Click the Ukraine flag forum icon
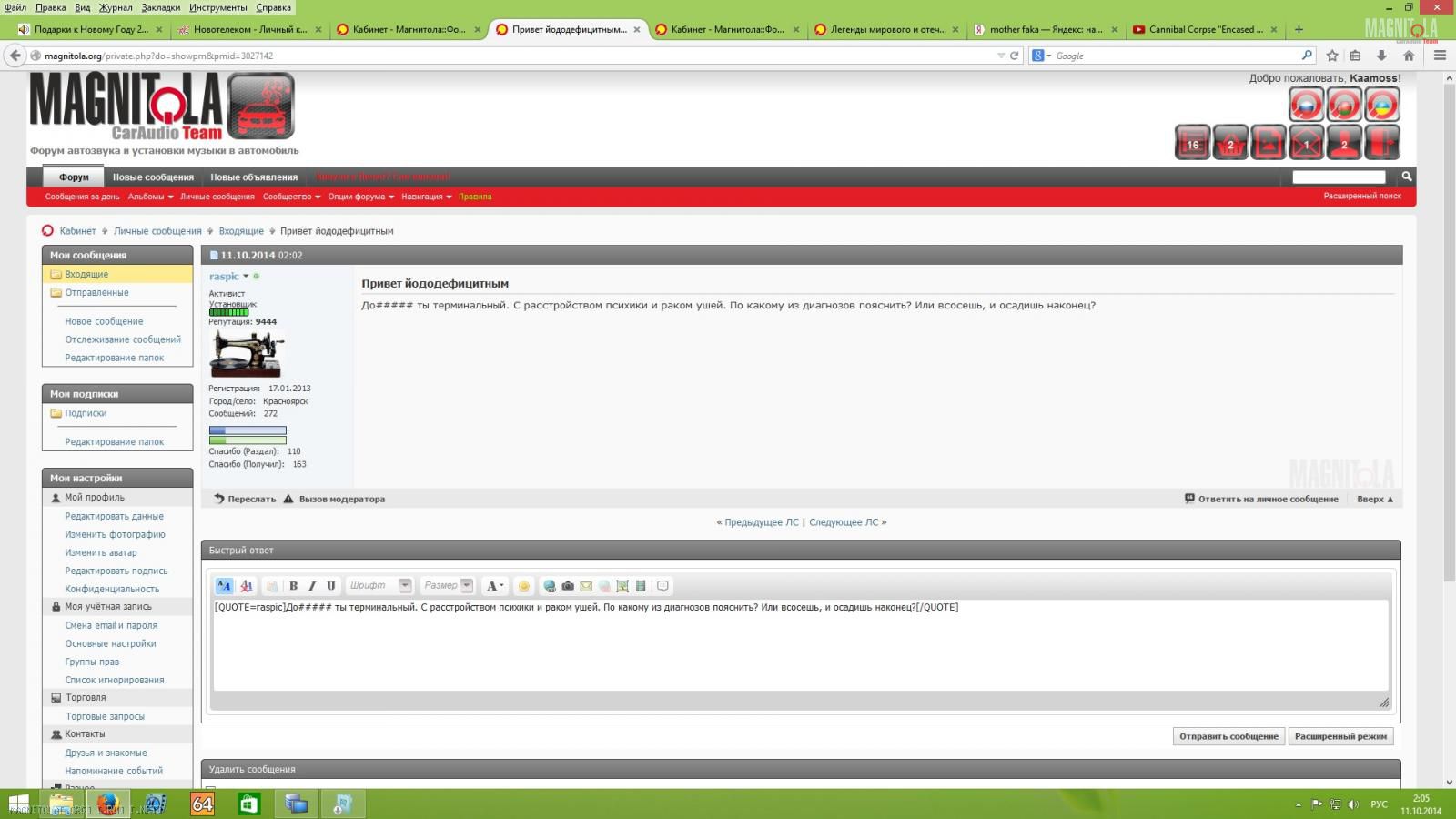The image size is (1456, 819). 1381,105
